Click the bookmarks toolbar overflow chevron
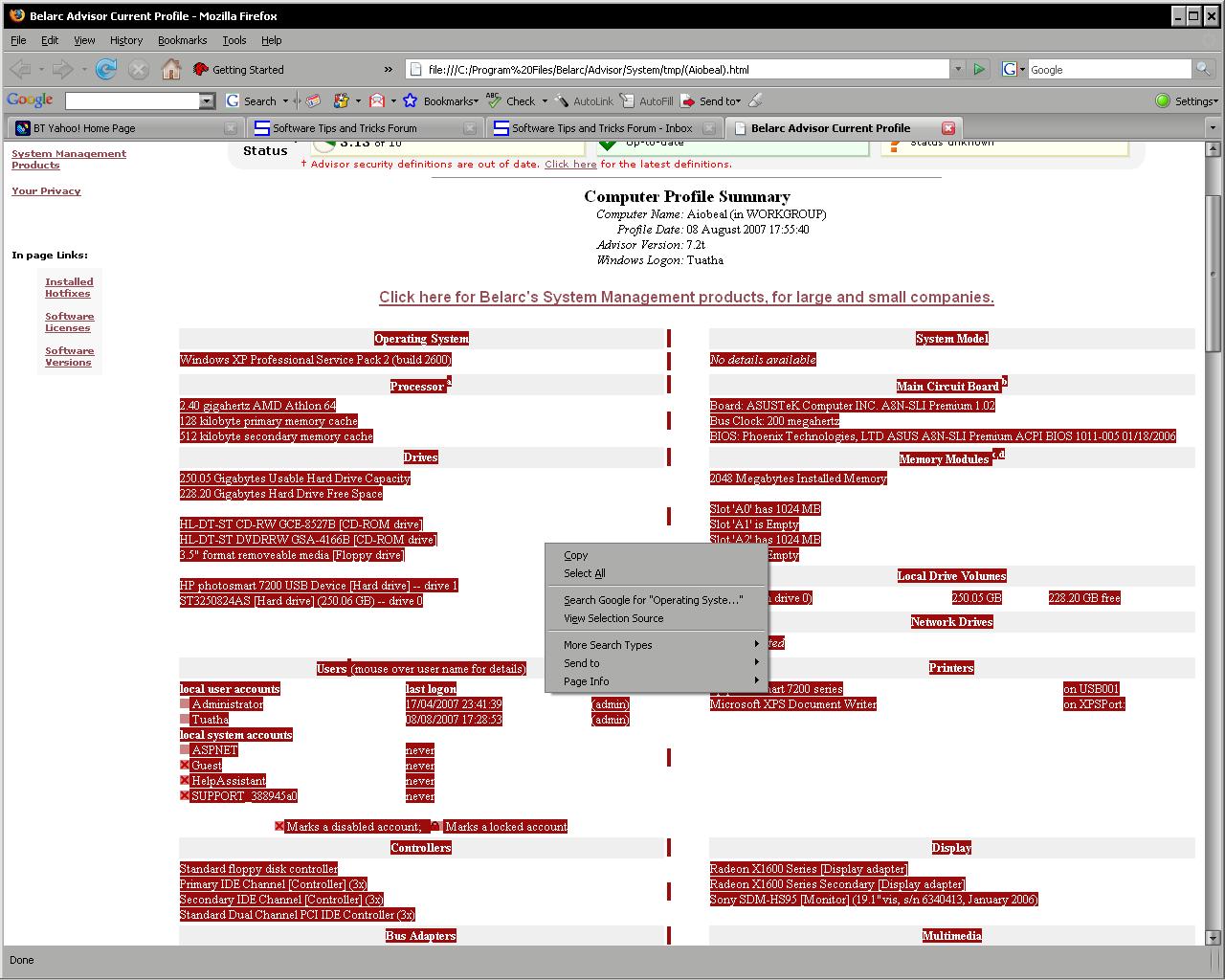 coord(388,69)
